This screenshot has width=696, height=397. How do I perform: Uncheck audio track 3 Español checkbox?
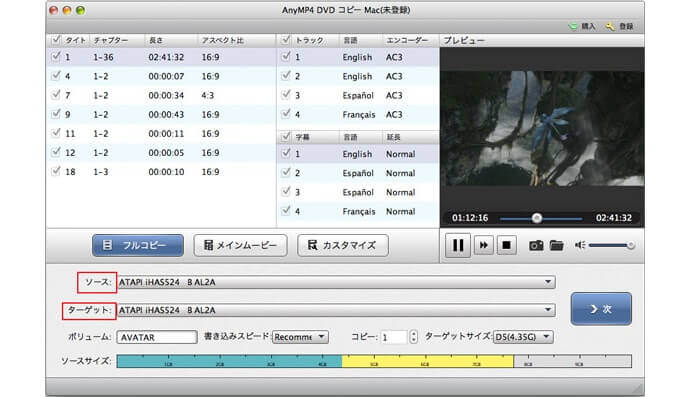(x=286, y=95)
